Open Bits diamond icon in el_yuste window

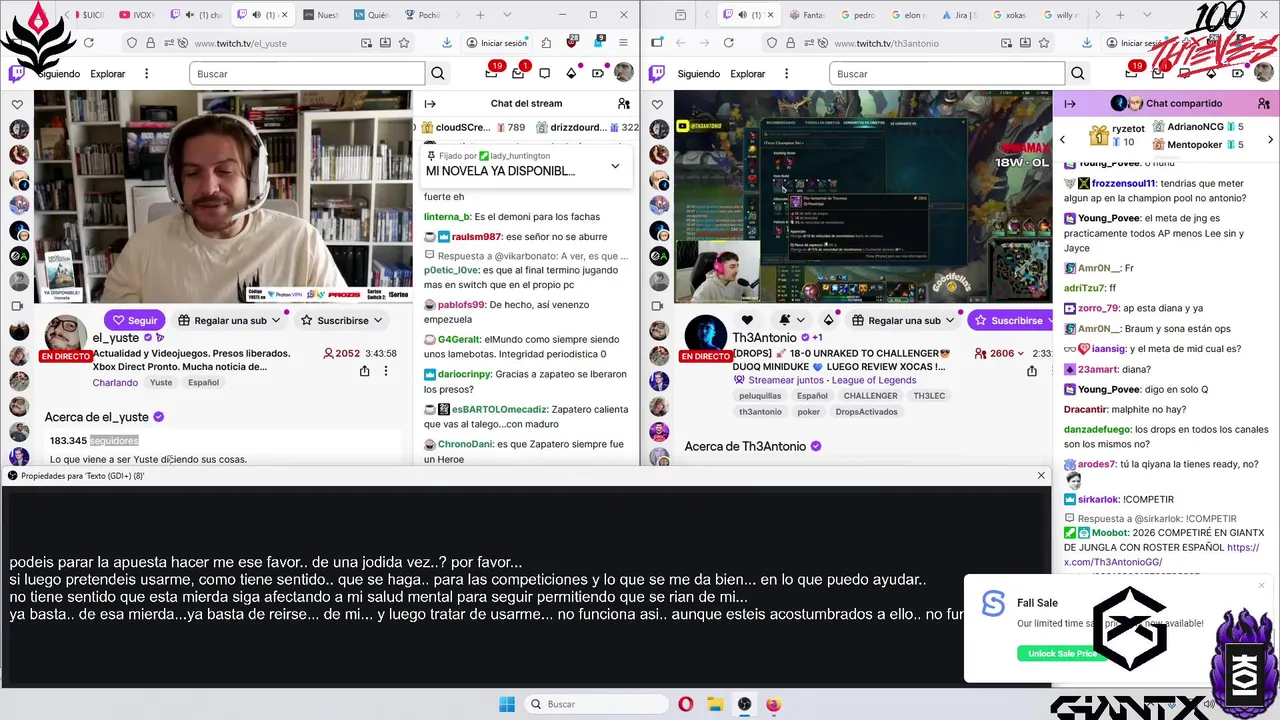tap(571, 73)
